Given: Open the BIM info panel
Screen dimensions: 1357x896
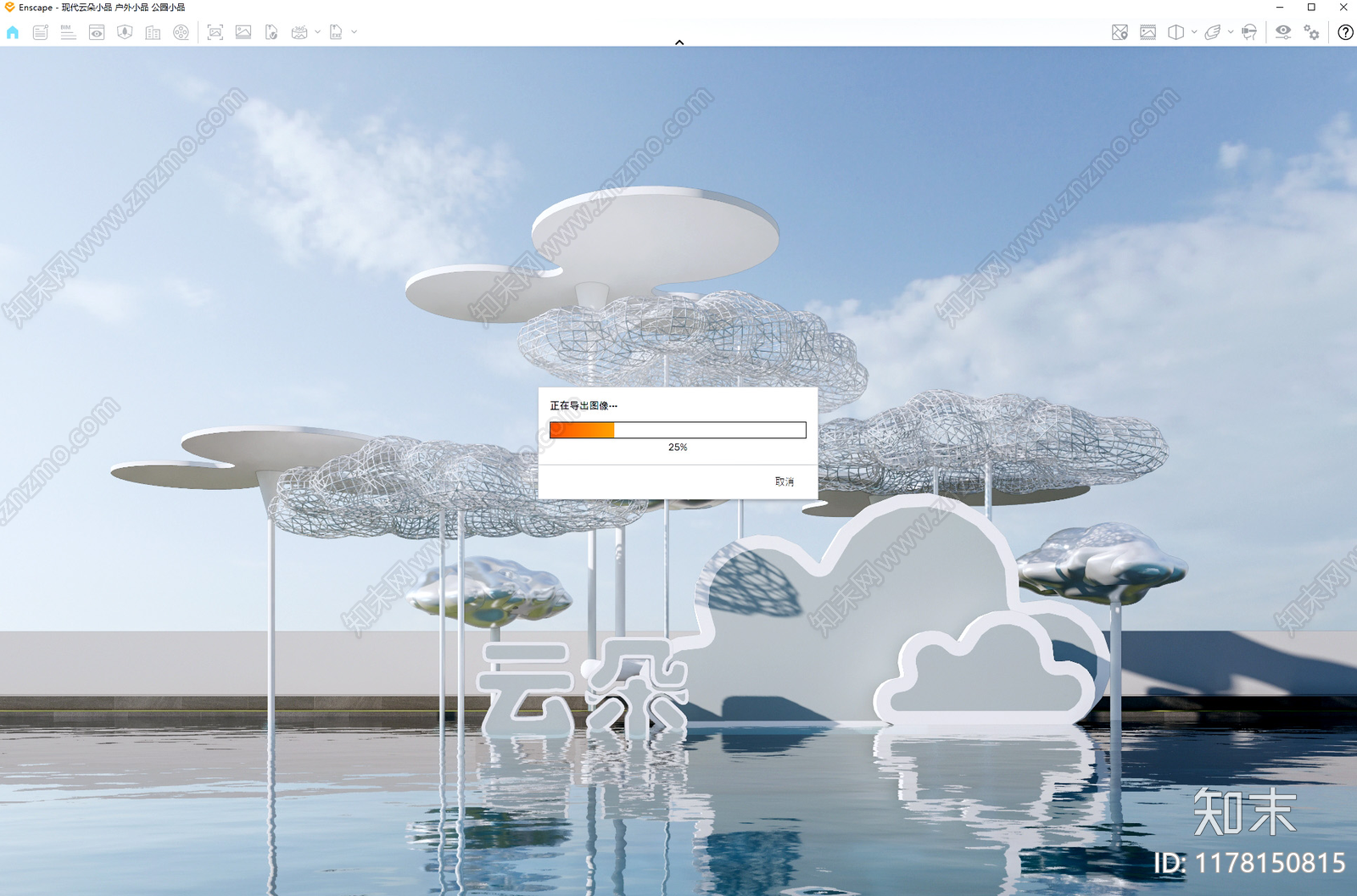Looking at the screenshot, I should pyautogui.click(x=68, y=32).
